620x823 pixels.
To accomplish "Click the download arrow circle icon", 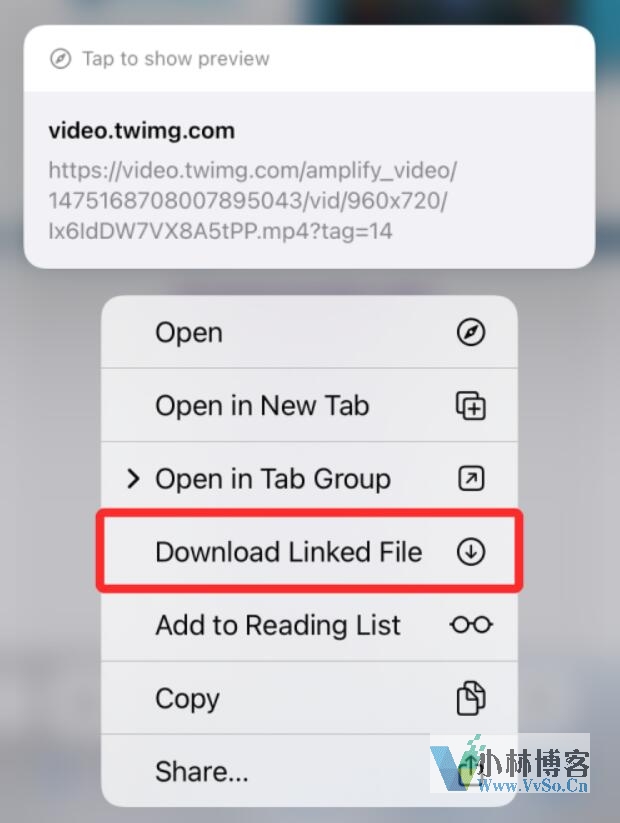I will 470,552.
